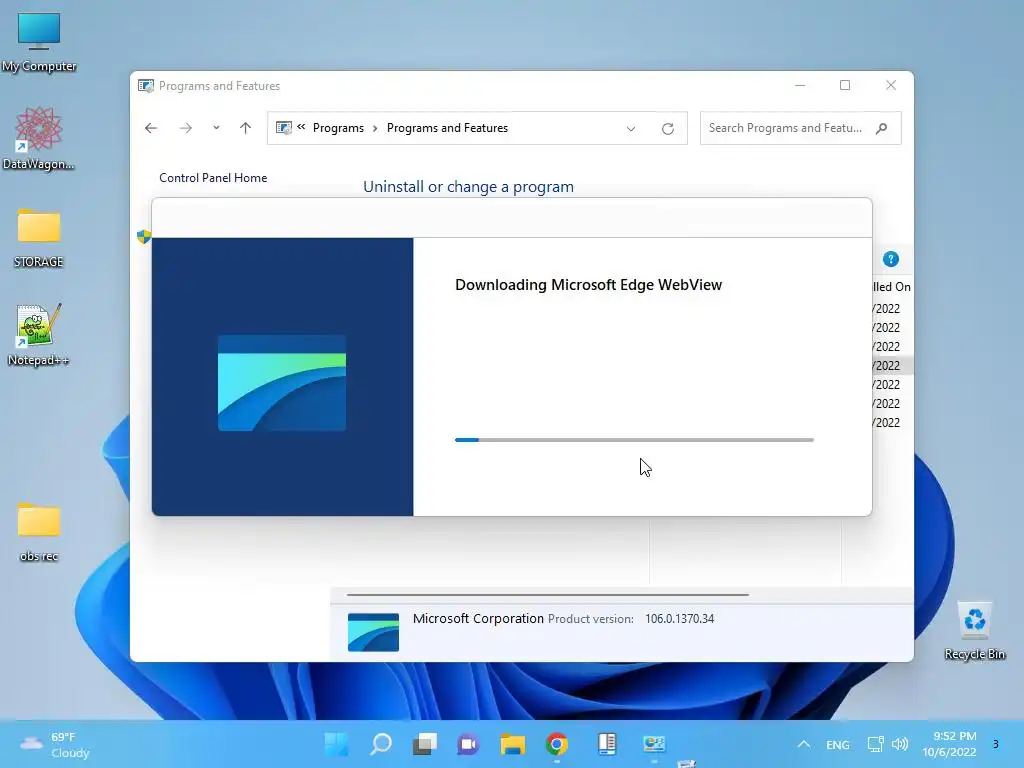Click Uninstall or change a program heading

pyautogui.click(x=468, y=187)
